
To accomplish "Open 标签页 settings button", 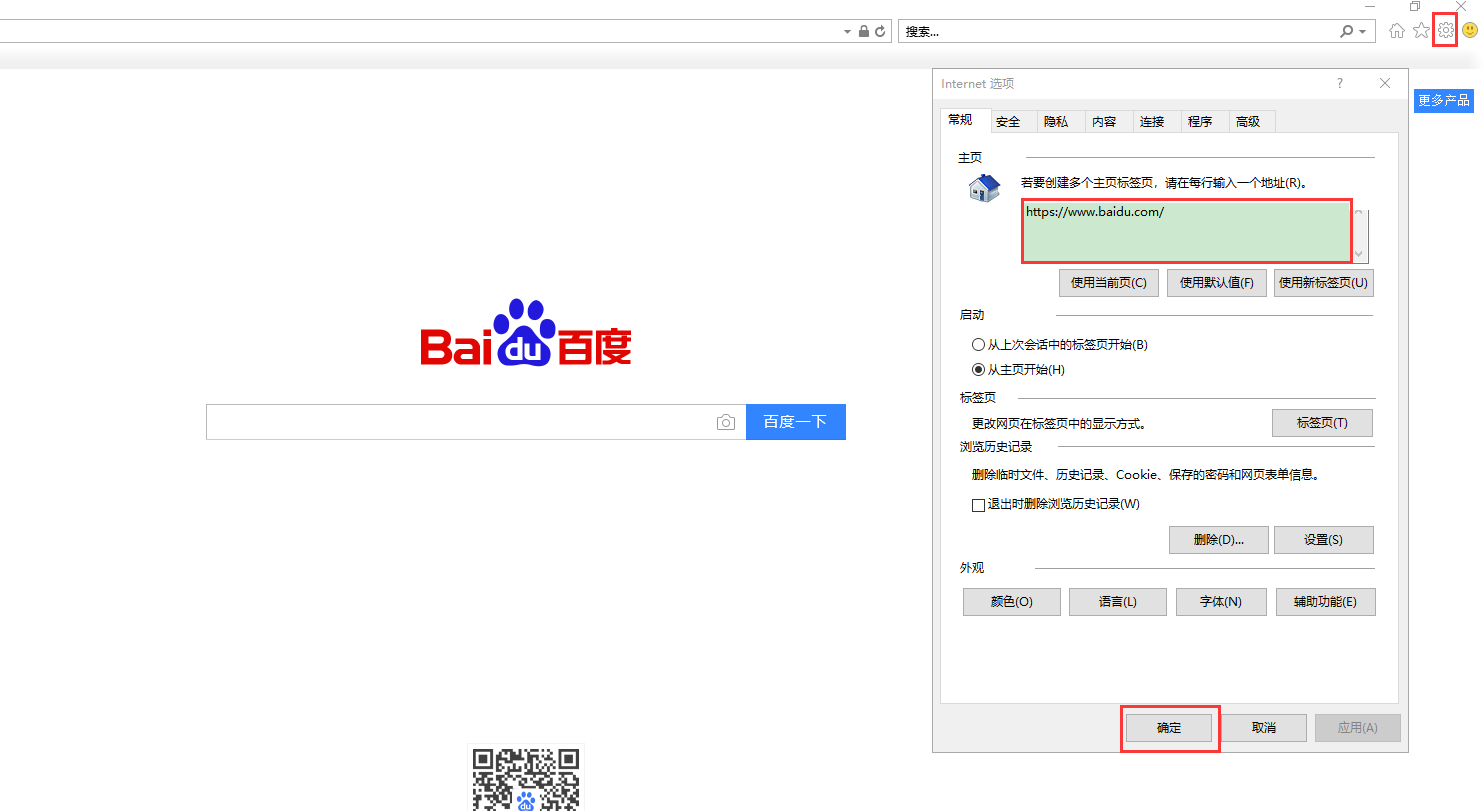I will pos(1322,423).
